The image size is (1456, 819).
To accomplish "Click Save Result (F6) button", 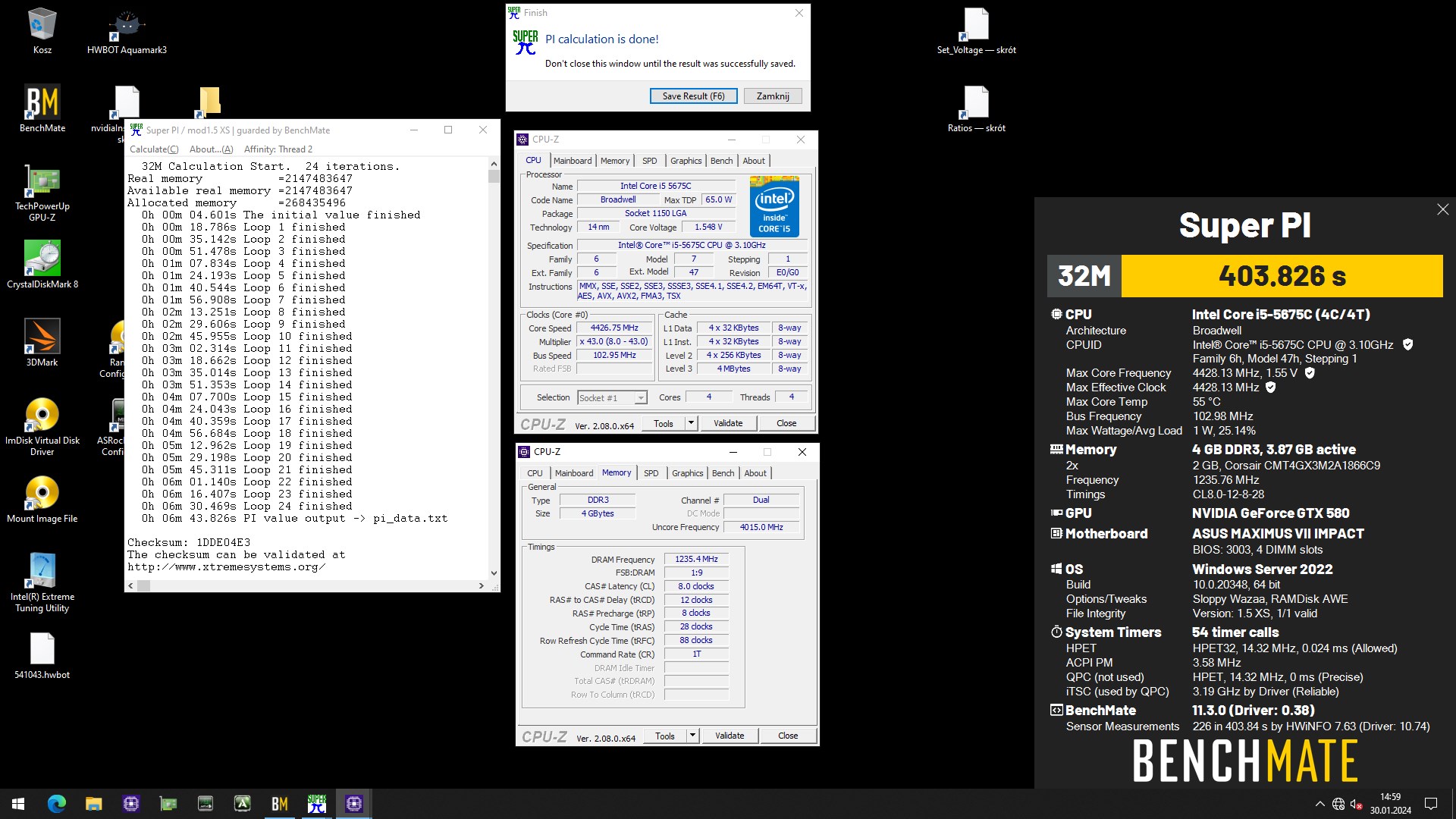I will coord(693,96).
